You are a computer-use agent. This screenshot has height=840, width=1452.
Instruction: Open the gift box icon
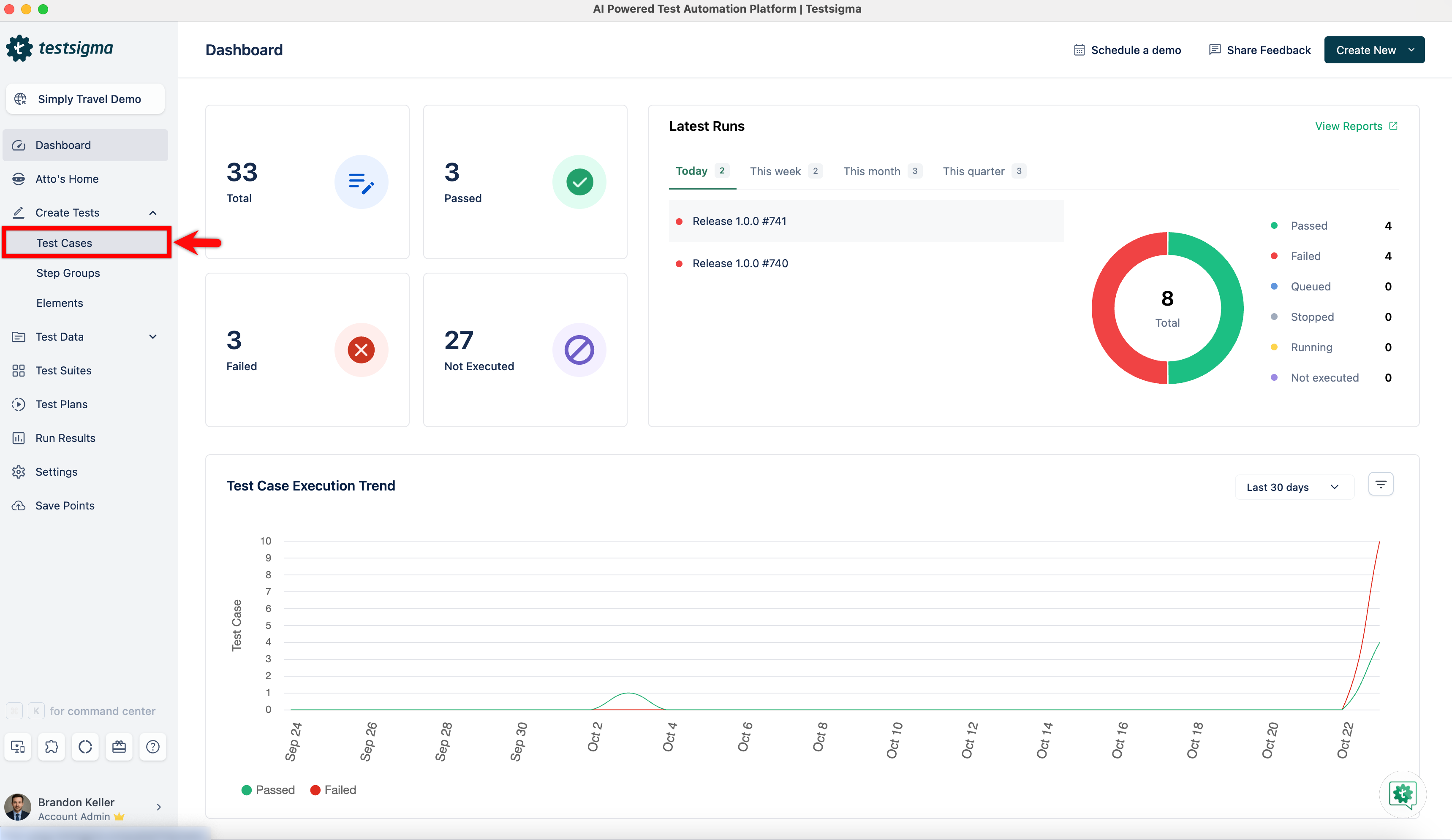119,747
